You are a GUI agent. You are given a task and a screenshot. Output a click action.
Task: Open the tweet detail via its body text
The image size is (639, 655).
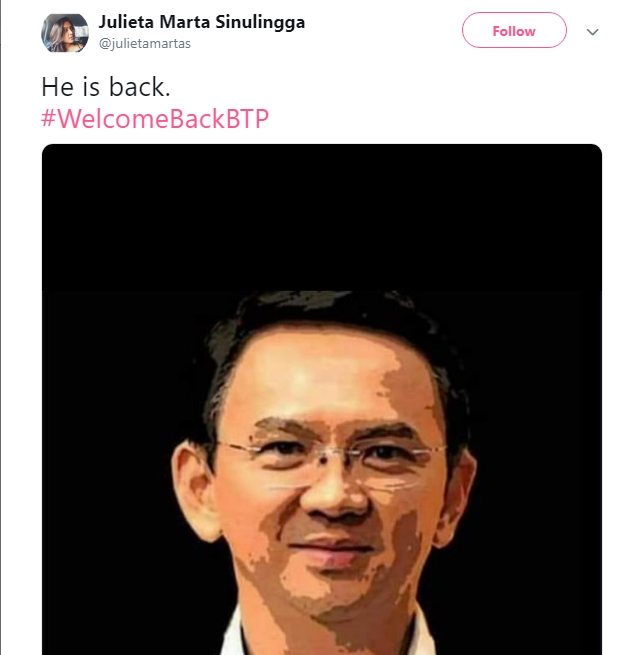pos(106,87)
